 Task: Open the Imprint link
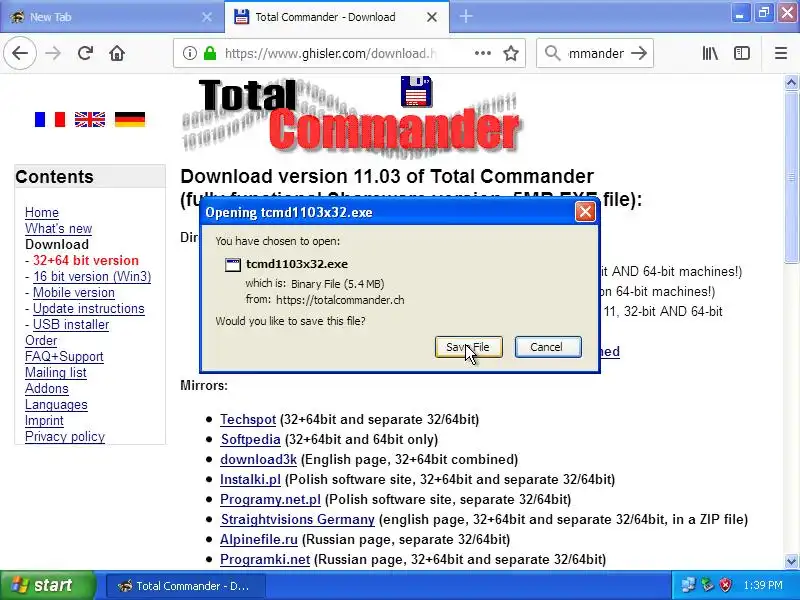[44, 420]
